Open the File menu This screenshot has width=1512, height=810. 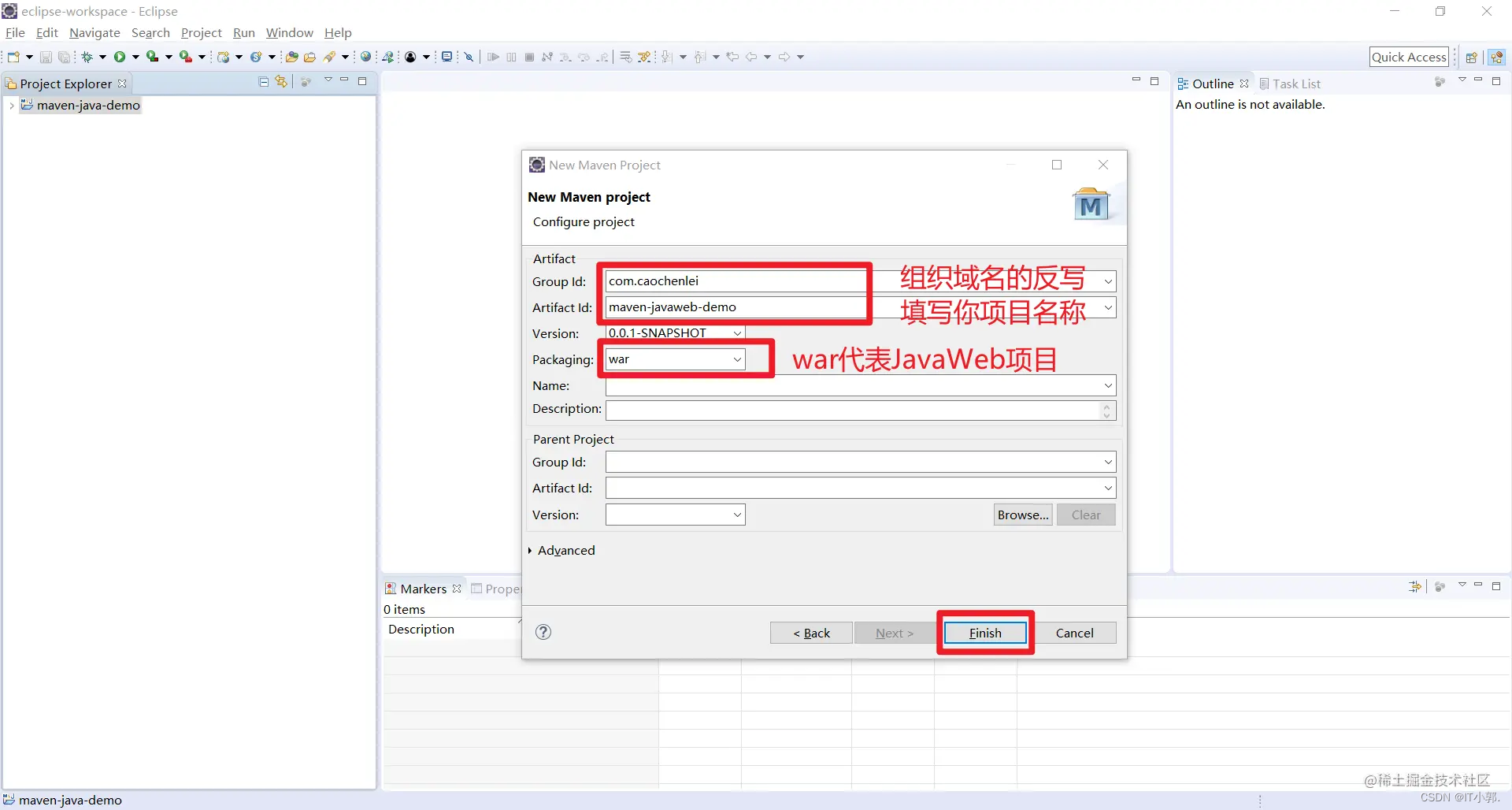pyautogui.click(x=15, y=32)
